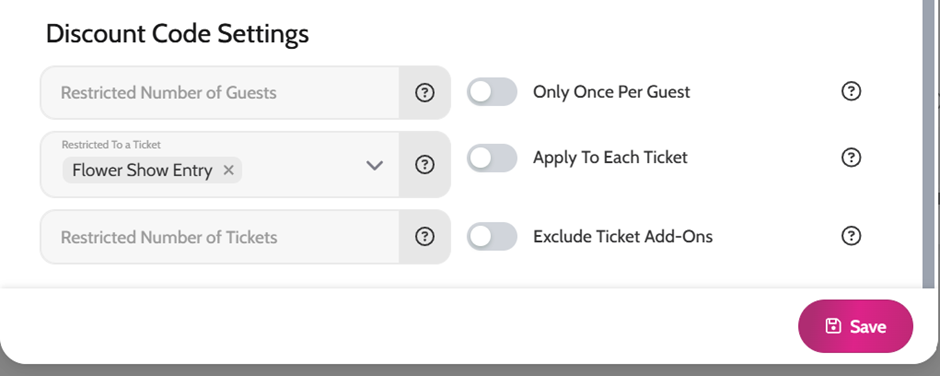Toggle the Exclude Ticket Add-Ons switch

tap(492, 236)
